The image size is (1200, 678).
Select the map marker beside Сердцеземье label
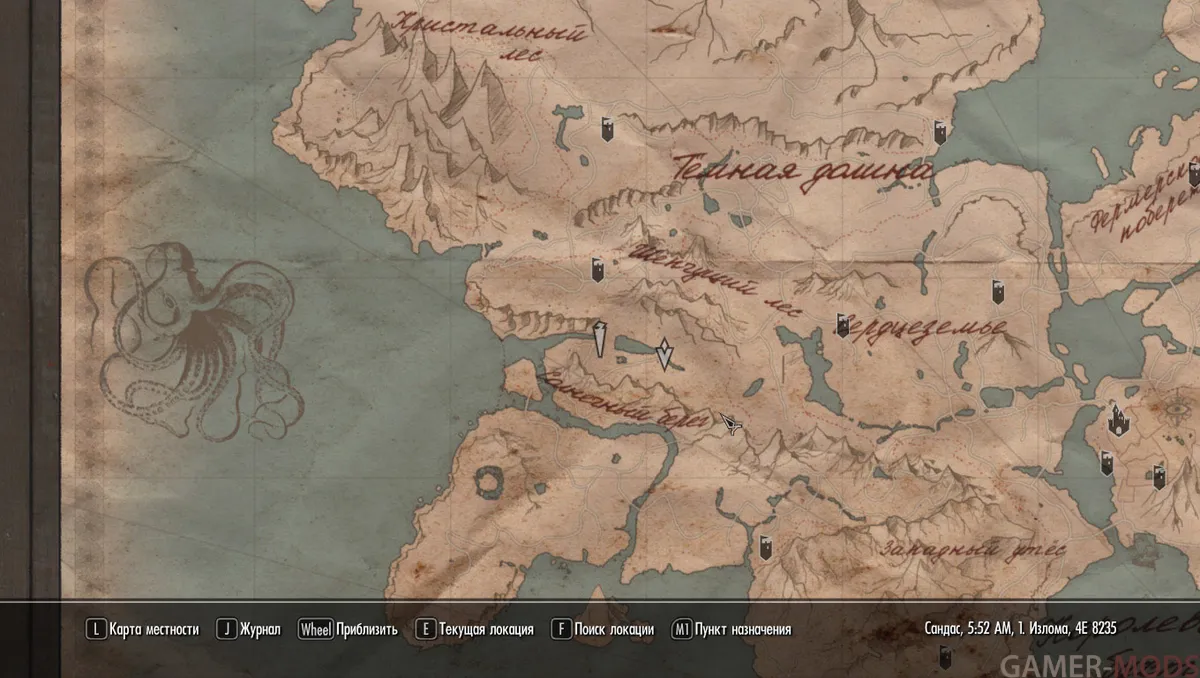(x=843, y=325)
